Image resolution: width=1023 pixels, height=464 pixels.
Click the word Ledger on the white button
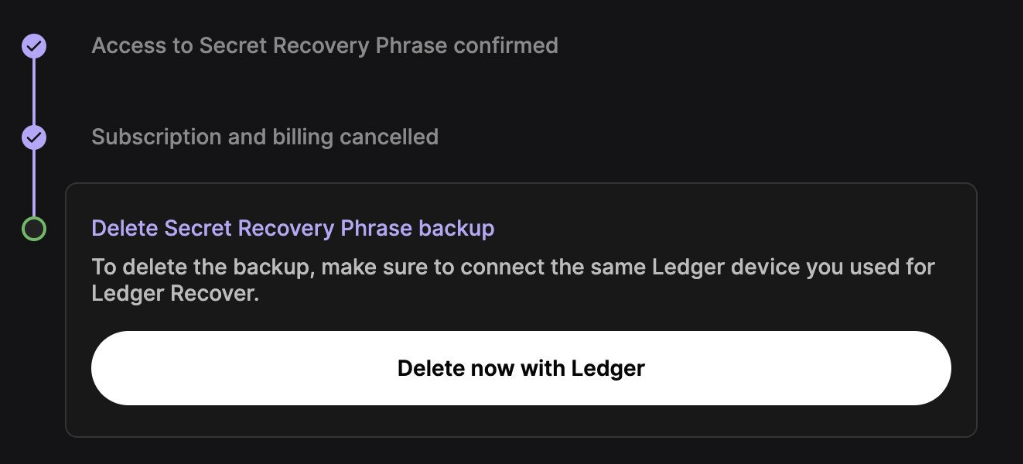(608, 368)
